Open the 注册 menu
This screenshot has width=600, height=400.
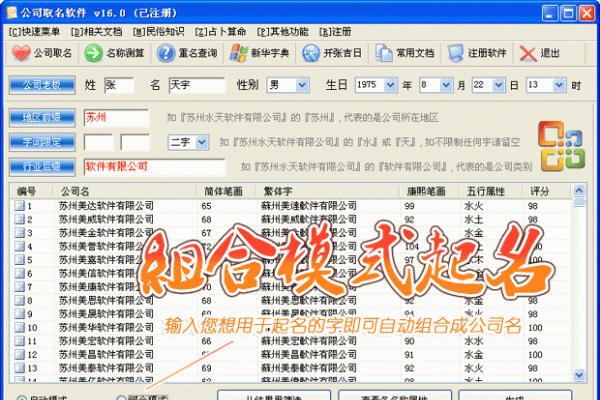[335, 31]
